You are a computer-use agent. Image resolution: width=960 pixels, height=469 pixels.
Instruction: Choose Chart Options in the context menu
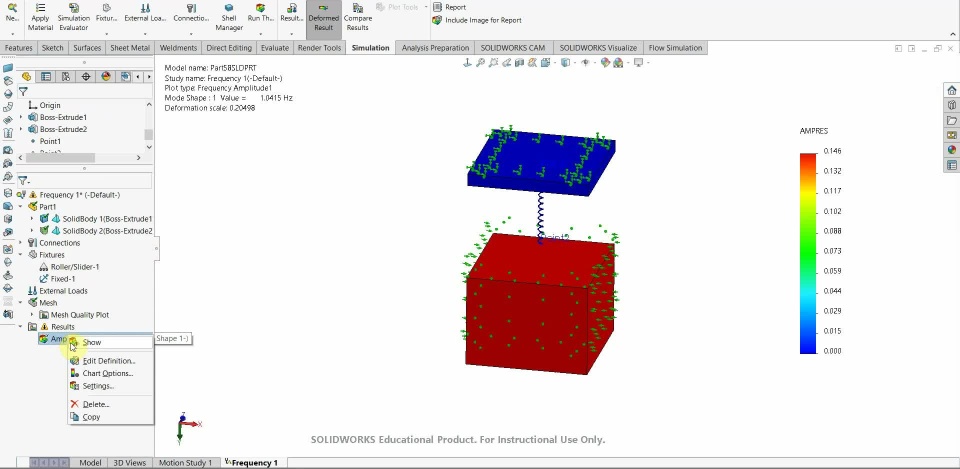(x=110, y=373)
